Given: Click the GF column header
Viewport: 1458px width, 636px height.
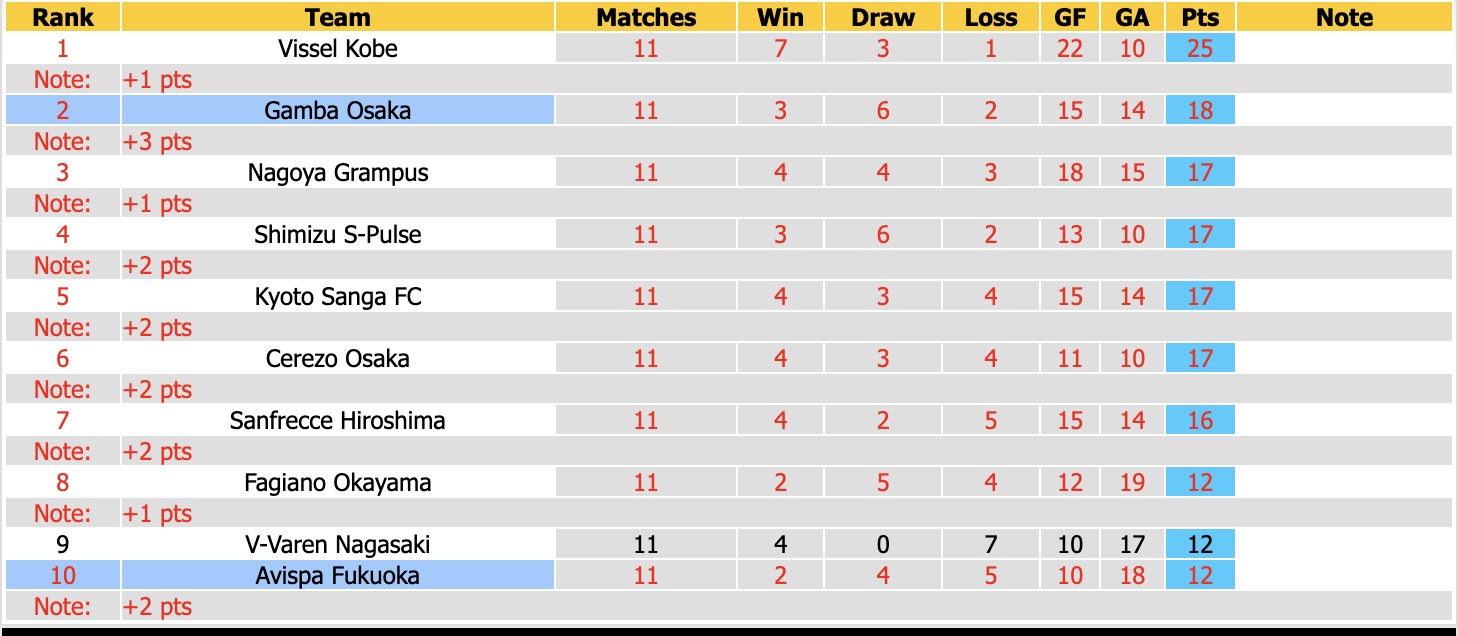Looking at the screenshot, I should pos(1070,17).
